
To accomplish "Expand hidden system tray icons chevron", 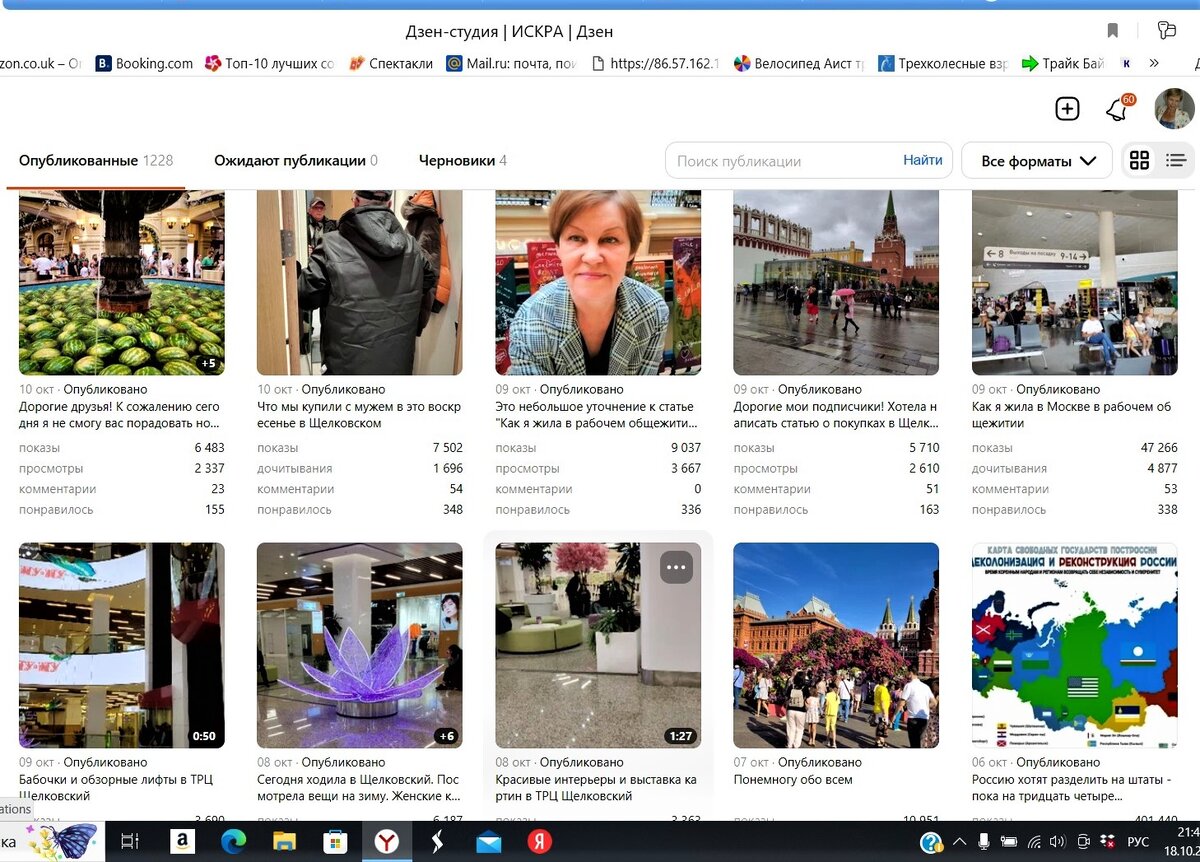I will [x=959, y=842].
